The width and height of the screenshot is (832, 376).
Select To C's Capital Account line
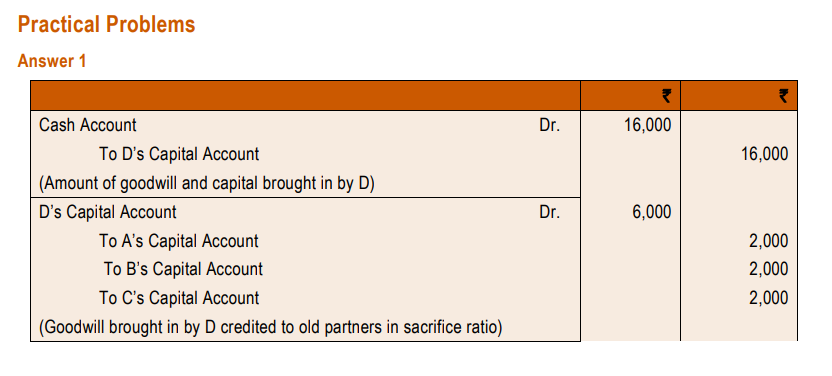coord(179,298)
